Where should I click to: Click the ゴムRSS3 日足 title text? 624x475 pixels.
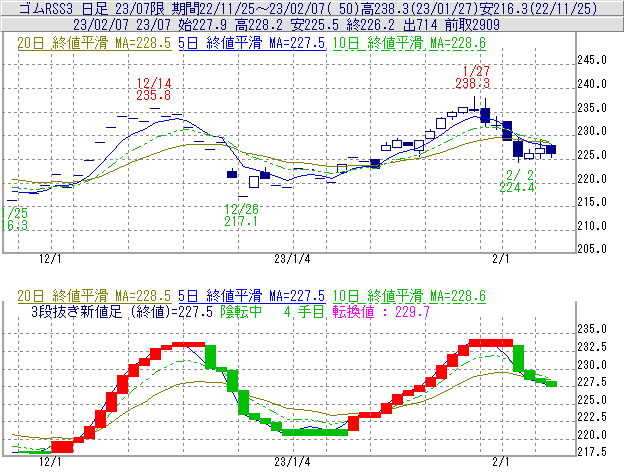pyautogui.click(x=63, y=8)
